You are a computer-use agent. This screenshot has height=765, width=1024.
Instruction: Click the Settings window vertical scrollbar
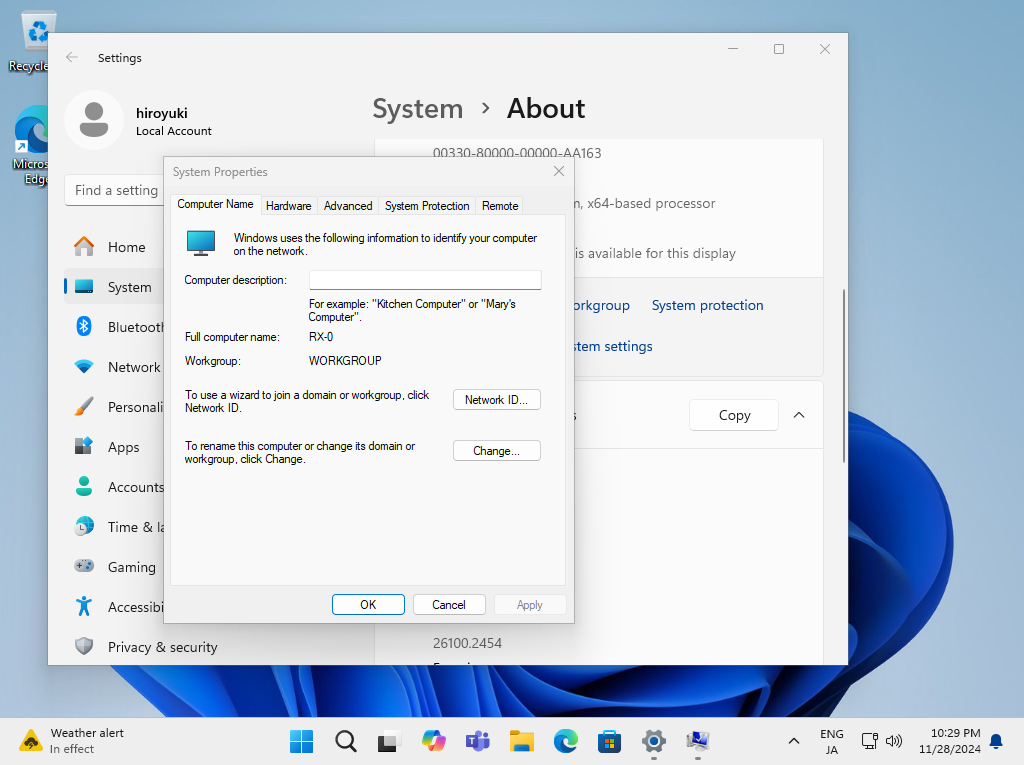843,376
